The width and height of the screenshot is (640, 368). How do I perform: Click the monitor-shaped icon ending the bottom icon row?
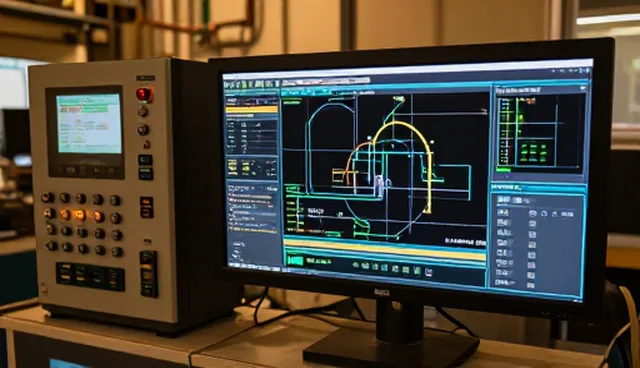(428, 273)
